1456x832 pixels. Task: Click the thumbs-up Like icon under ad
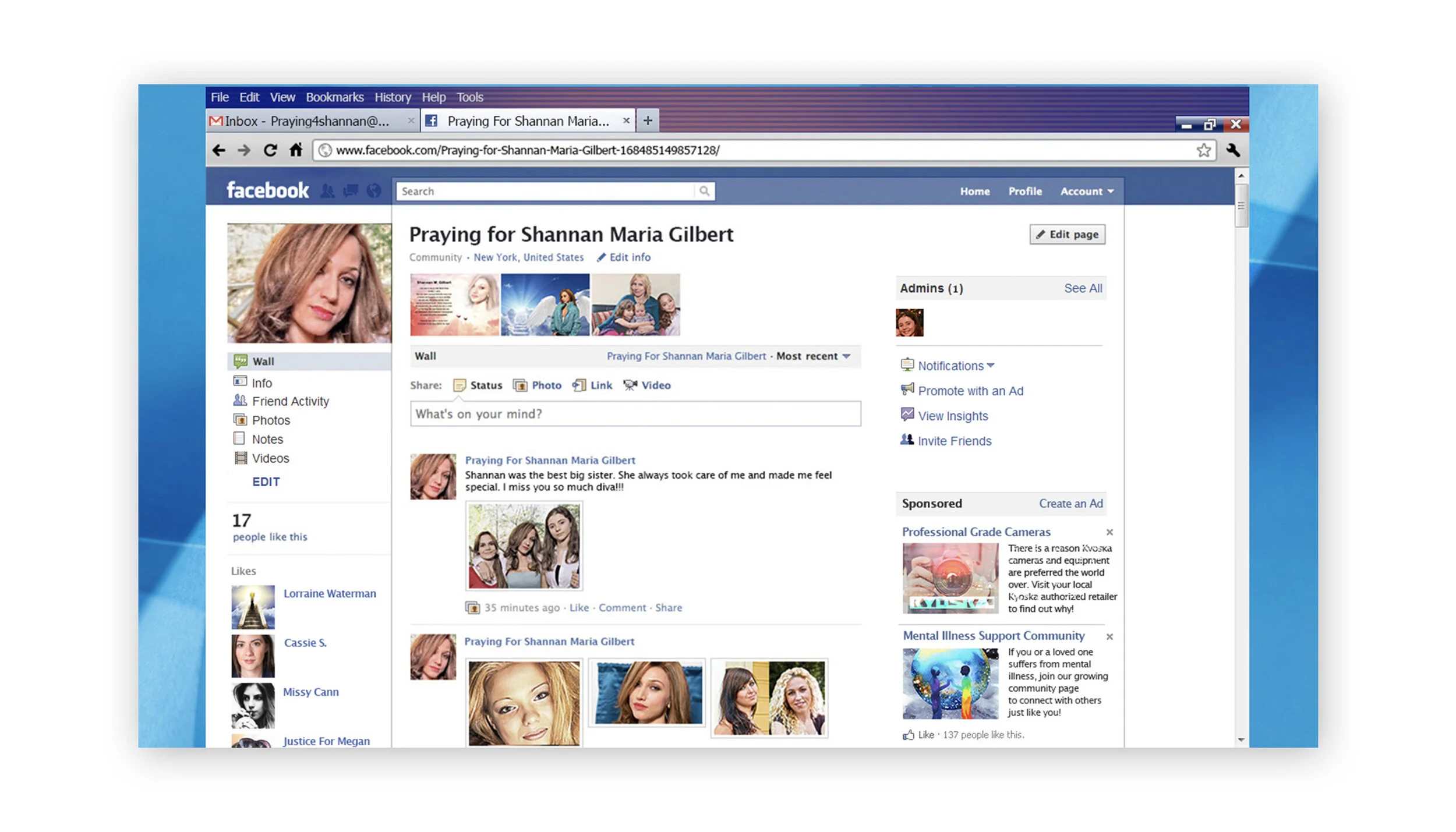909,735
